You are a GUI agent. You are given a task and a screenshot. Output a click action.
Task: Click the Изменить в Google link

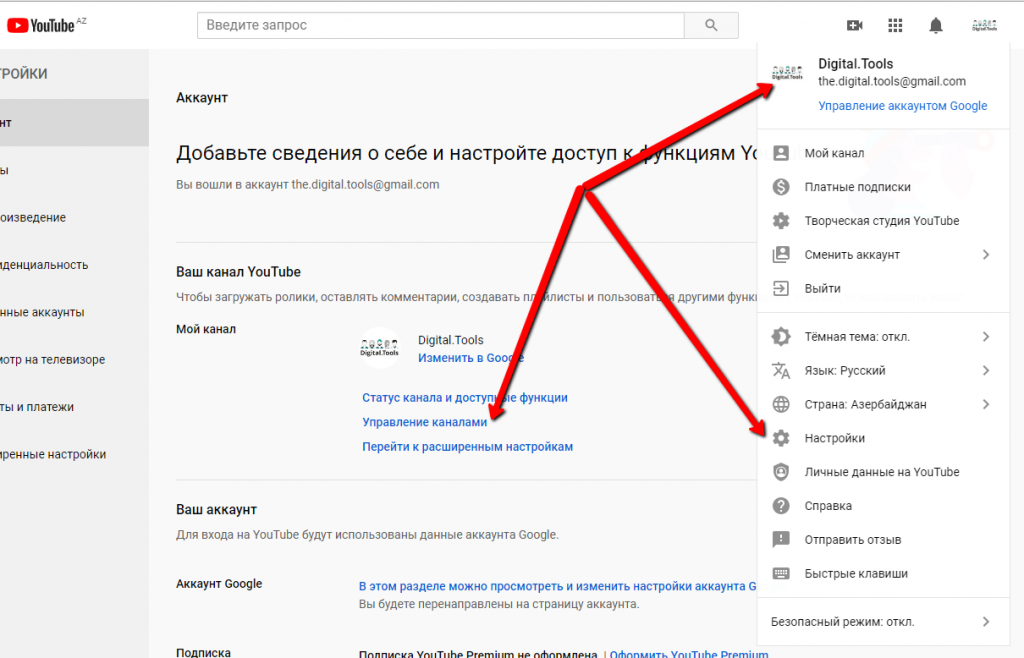coord(470,358)
